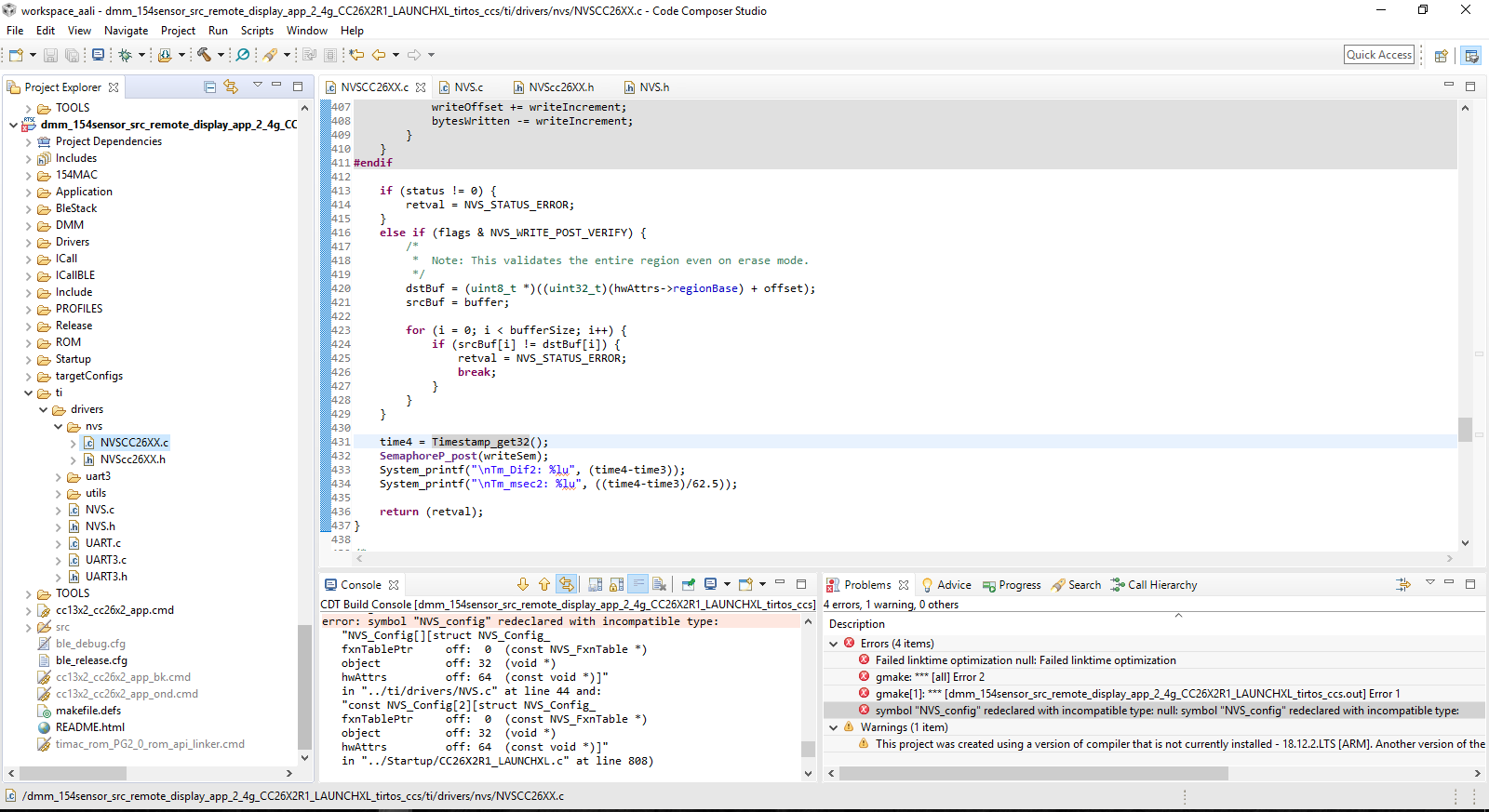Expand the Application folder node
The image size is (1489, 812).
pyautogui.click(x=29, y=192)
